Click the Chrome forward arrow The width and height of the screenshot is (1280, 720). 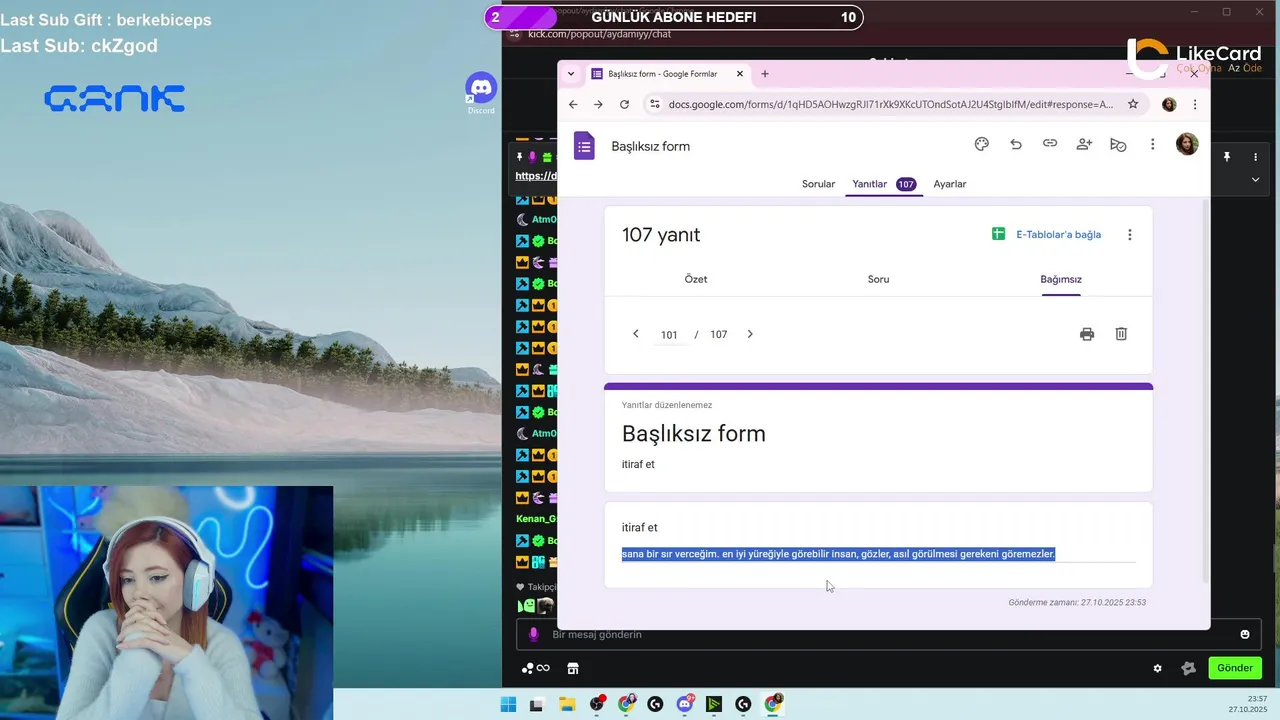tap(598, 104)
